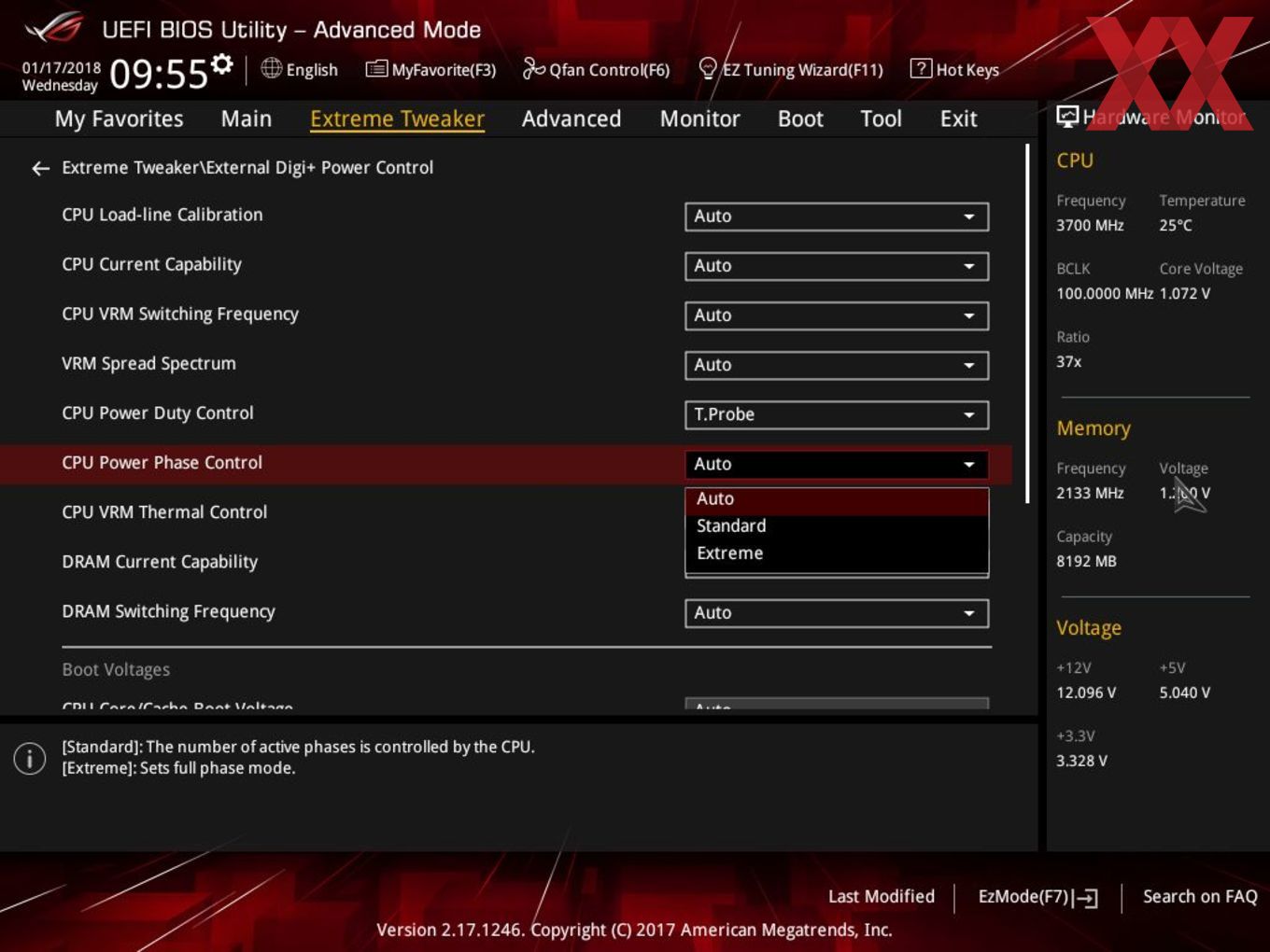Click the 12.096 V reading
The height and width of the screenshot is (952, 1270).
(x=1086, y=693)
